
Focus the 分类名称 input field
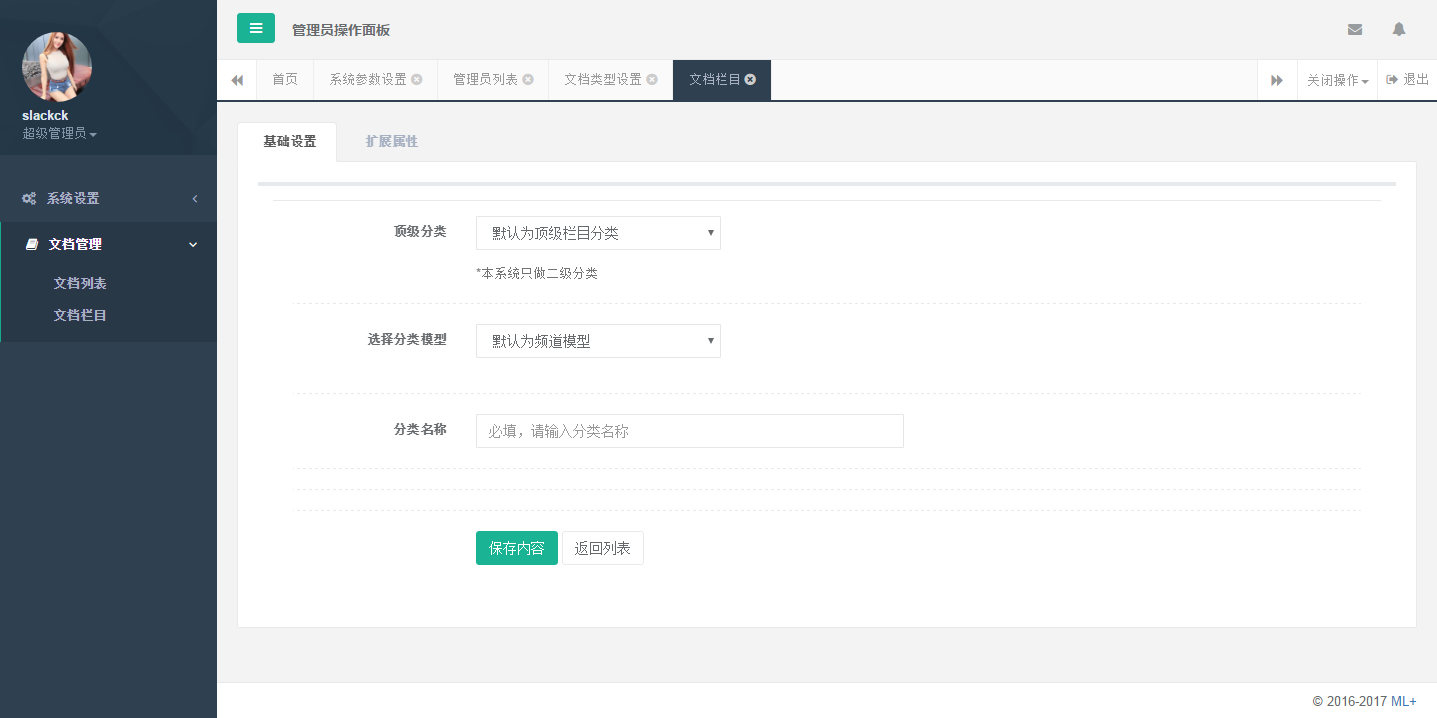pyautogui.click(x=689, y=431)
